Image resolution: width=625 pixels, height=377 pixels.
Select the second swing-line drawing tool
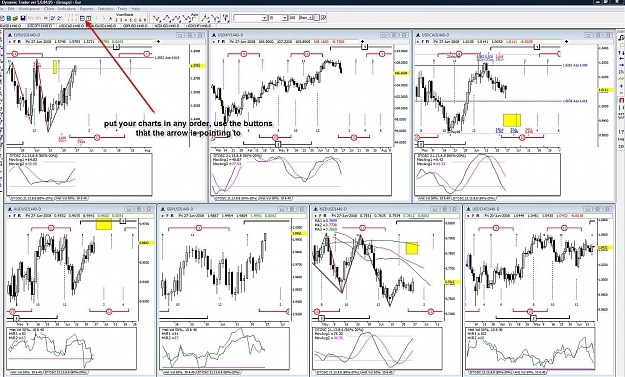click(x=167, y=18)
